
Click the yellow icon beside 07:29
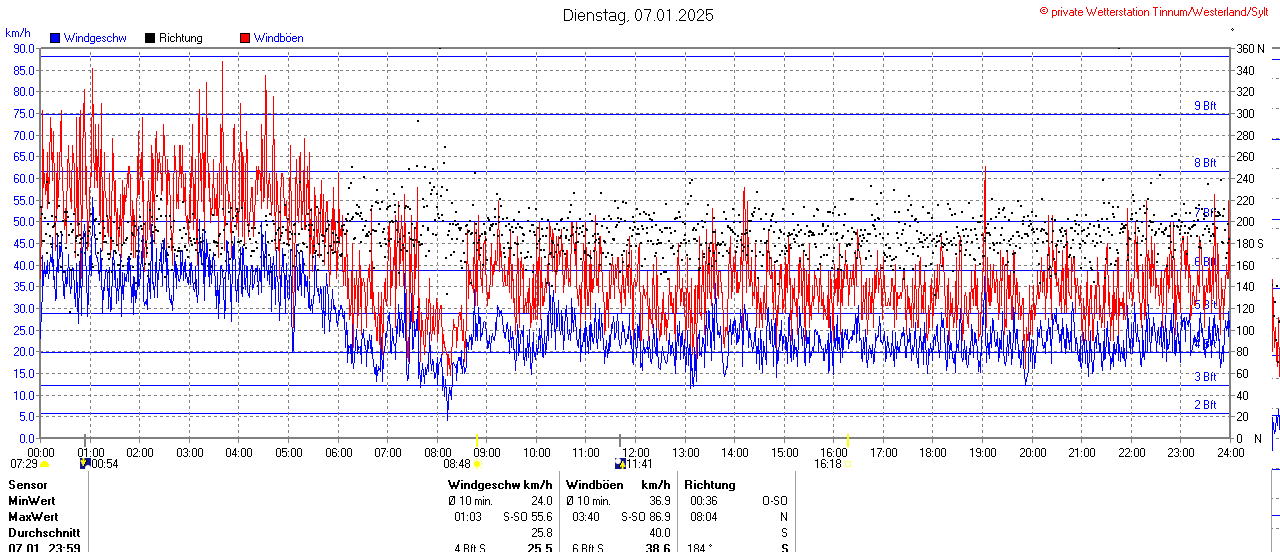click(x=44, y=464)
